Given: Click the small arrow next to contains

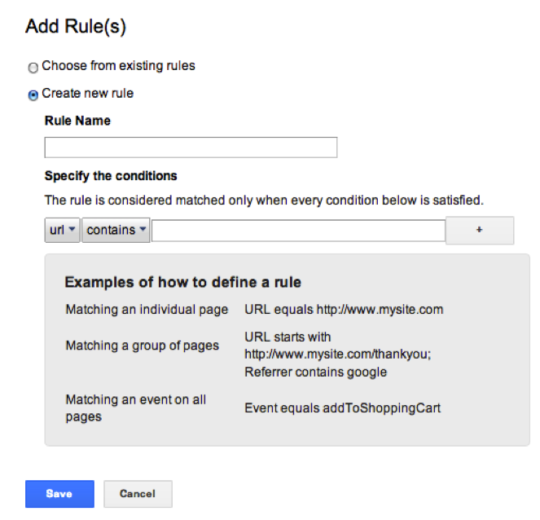Looking at the screenshot, I should pyautogui.click(x=143, y=229).
